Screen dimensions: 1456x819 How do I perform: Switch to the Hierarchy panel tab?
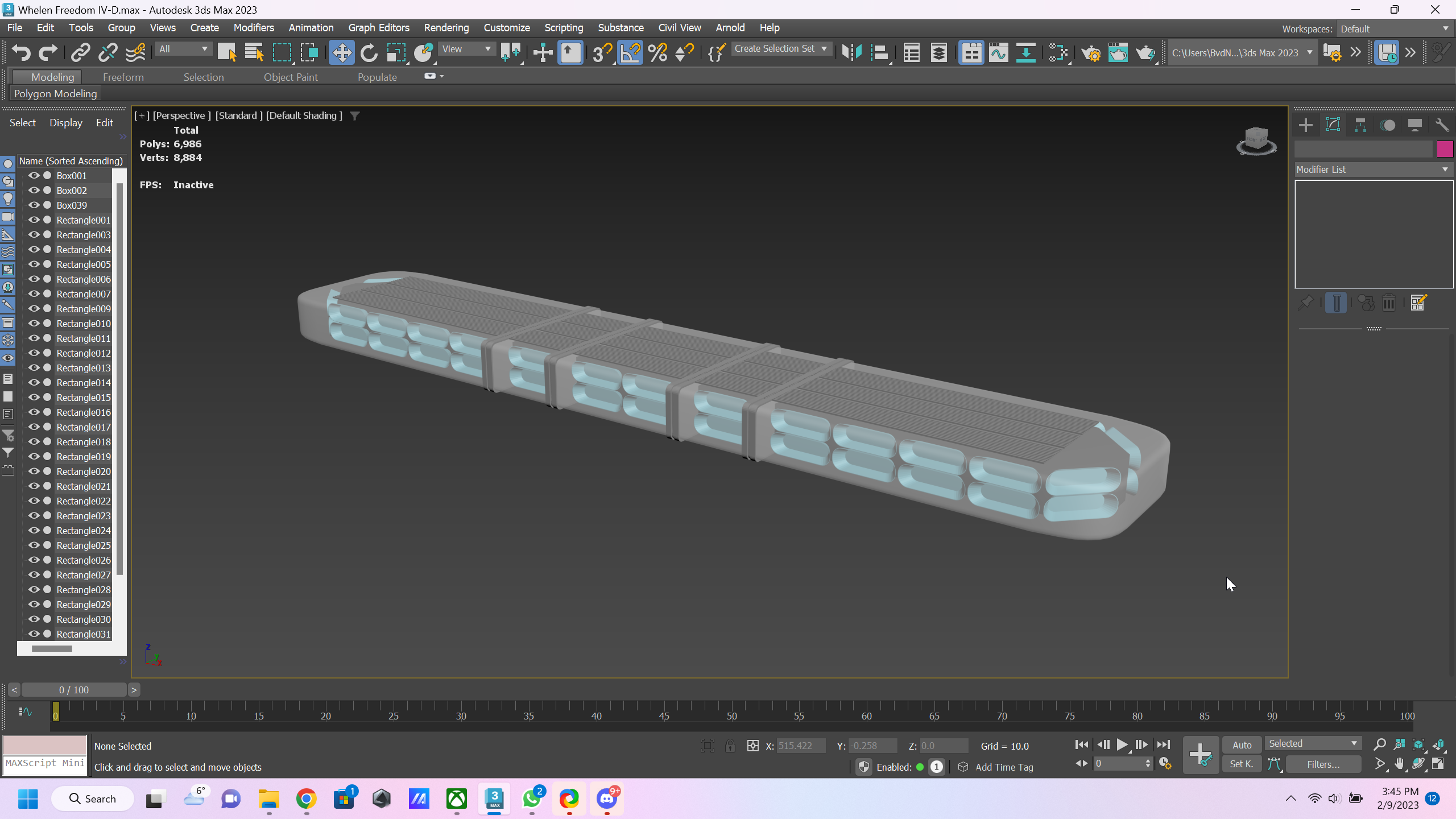point(1360,125)
